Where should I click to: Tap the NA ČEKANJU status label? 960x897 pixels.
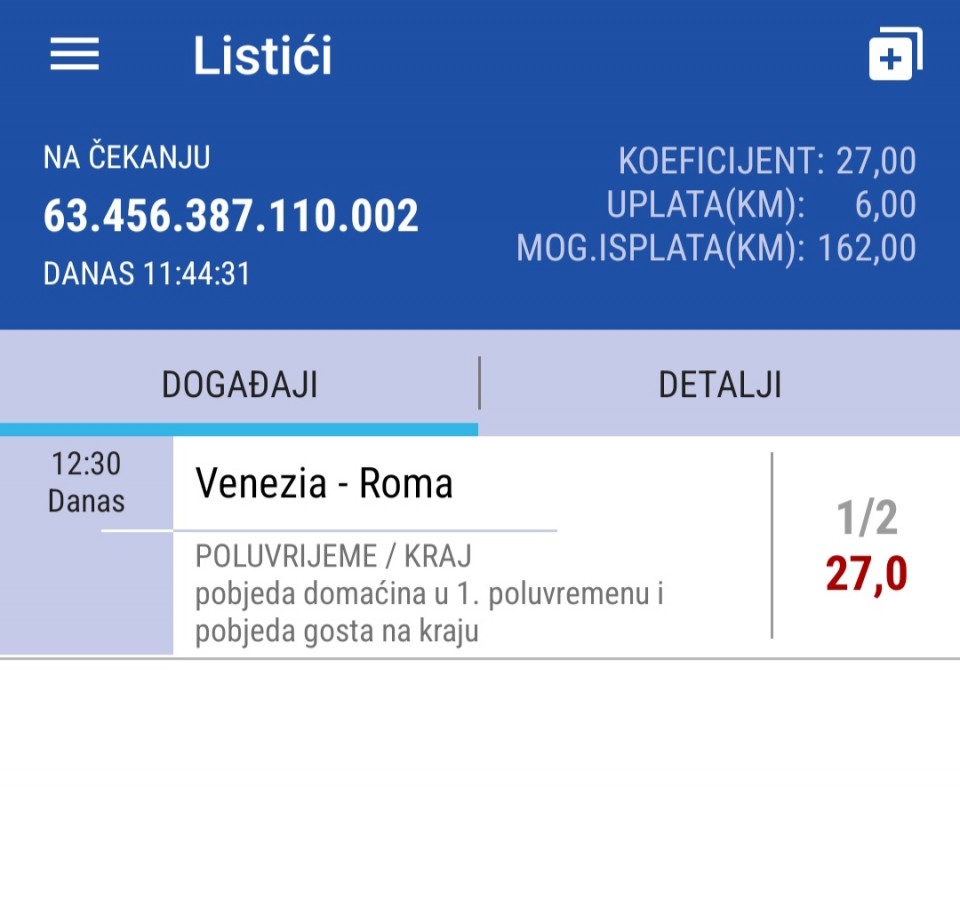click(127, 157)
